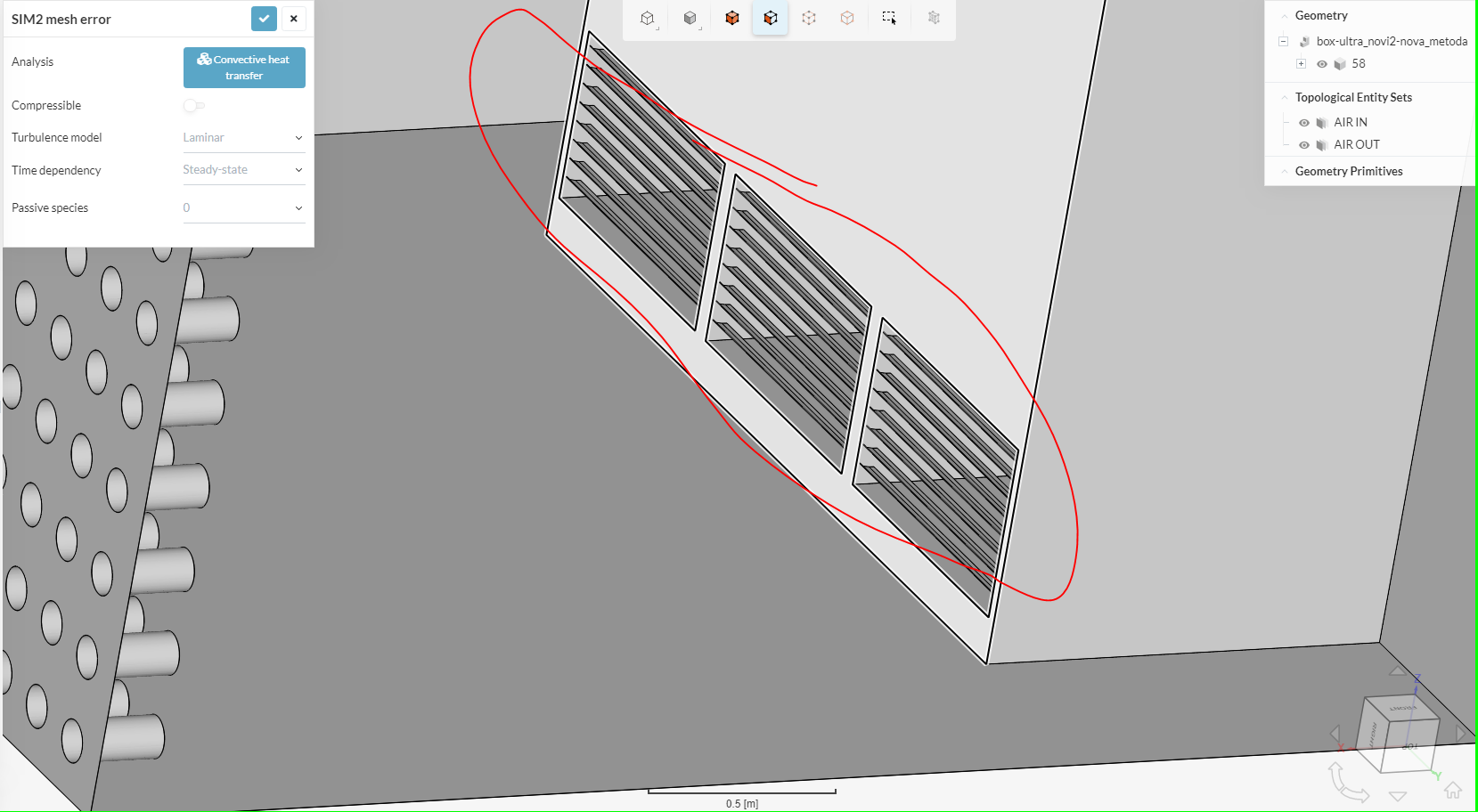Image resolution: width=1478 pixels, height=812 pixels.
Task: Click the box-ultra_novi2-nova_metoda geometry file icon
Action: coord(1304,42)
